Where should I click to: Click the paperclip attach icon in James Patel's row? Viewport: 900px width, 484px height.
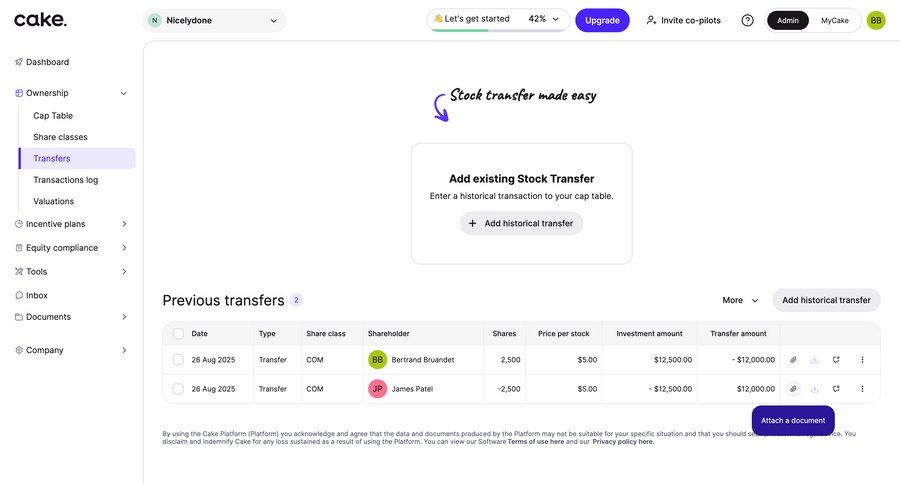click(793, 389)
